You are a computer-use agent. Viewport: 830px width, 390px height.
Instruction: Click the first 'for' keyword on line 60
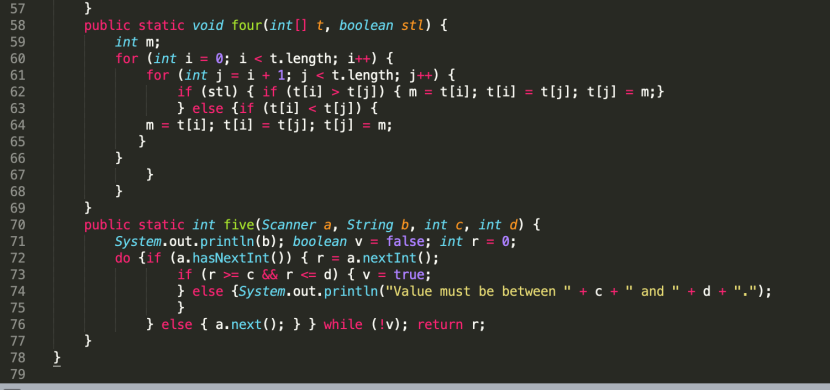pos(127,59)
